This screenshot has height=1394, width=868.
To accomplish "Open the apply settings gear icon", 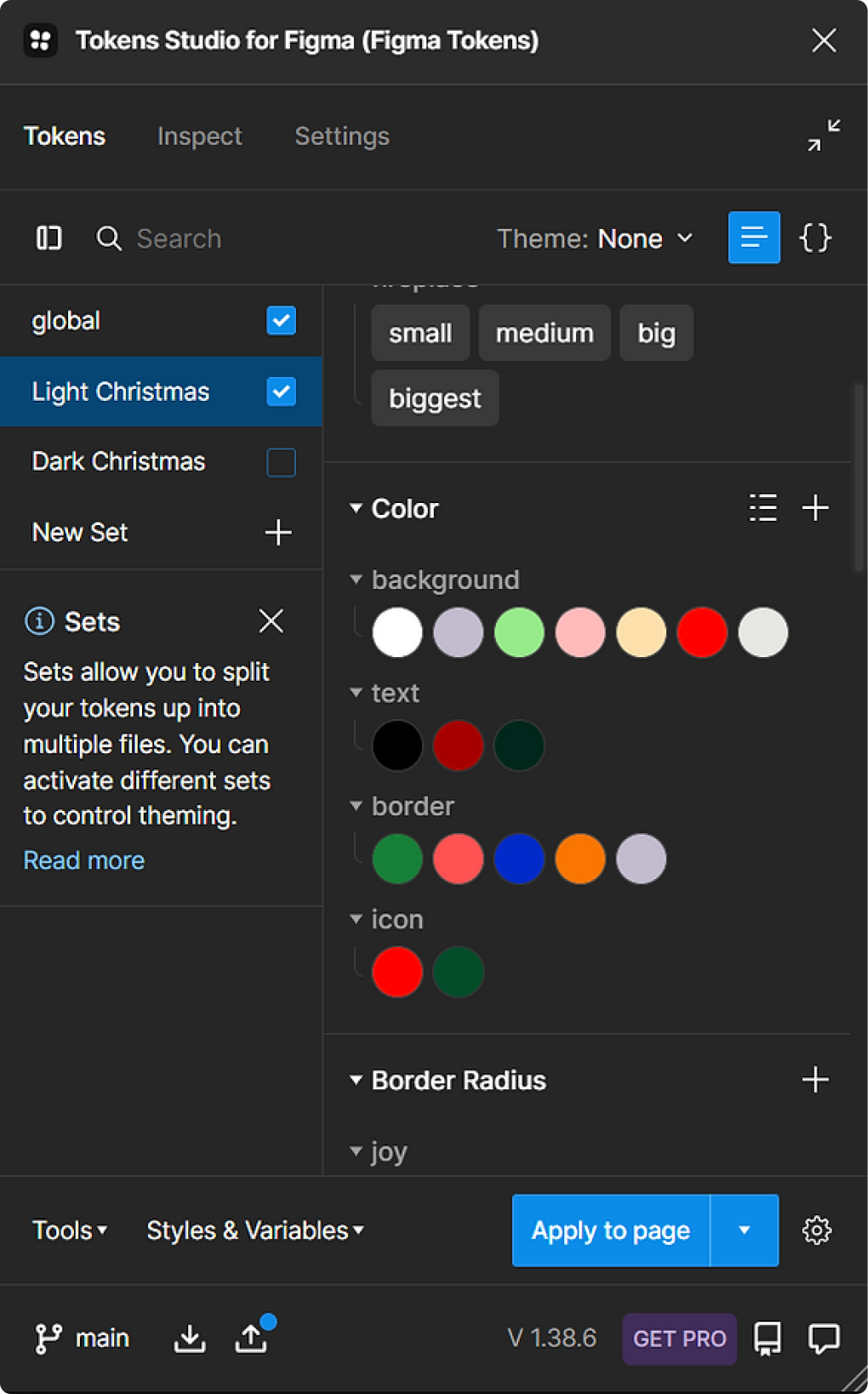I will click(x=817, y=1230).
